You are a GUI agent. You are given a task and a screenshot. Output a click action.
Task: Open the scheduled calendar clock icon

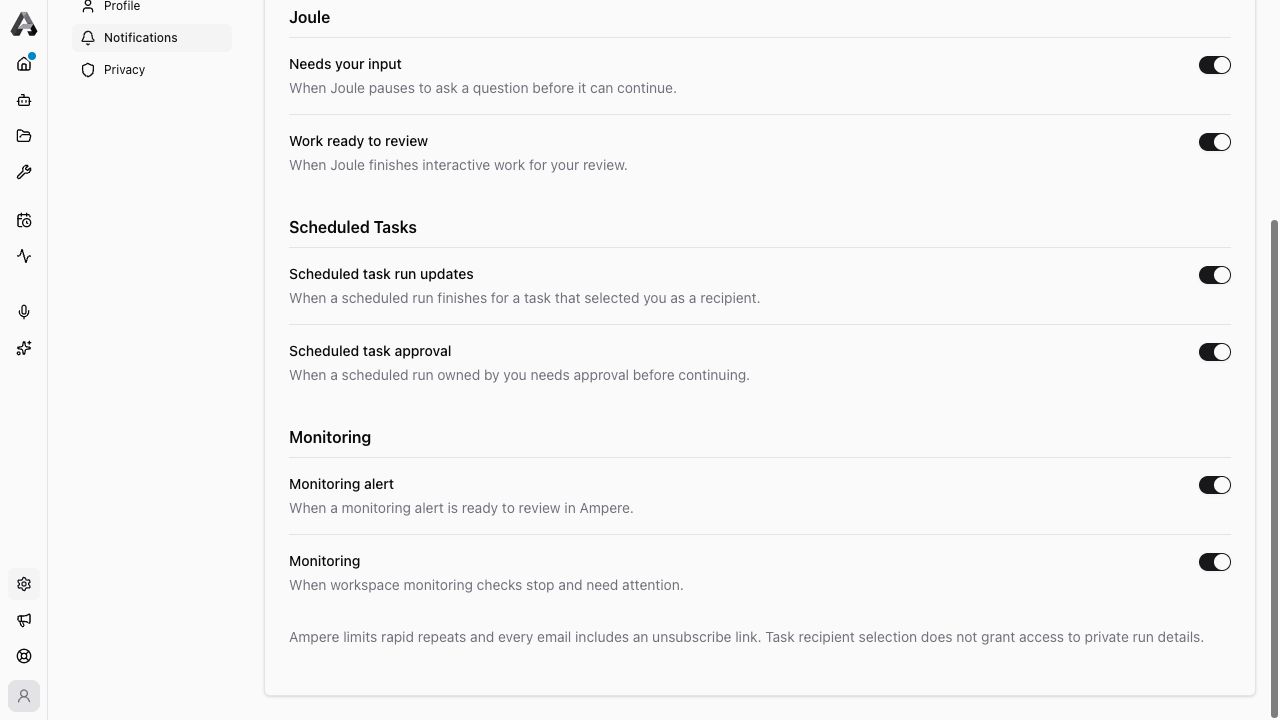[x=24, y=220]
